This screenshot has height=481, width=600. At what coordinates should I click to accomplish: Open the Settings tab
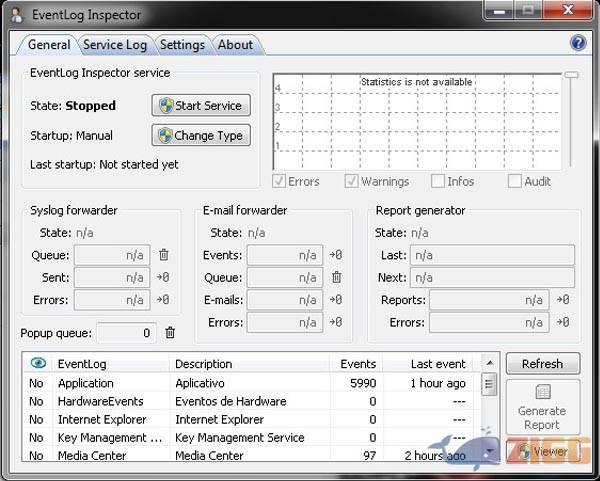point(182,45)
